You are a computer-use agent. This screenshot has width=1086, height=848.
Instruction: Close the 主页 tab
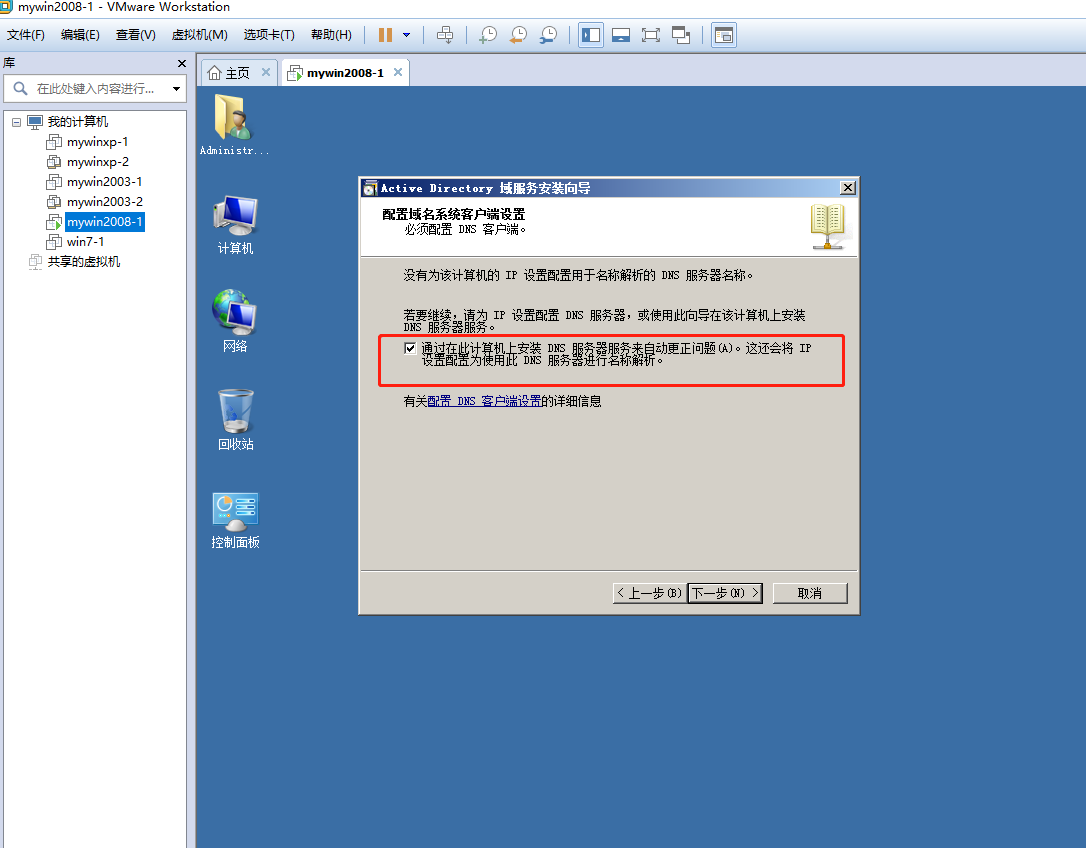coord(266,72)
